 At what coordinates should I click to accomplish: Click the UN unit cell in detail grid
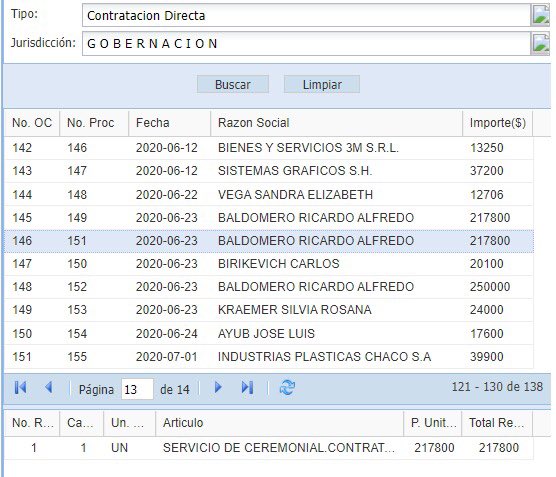point(119,448)
